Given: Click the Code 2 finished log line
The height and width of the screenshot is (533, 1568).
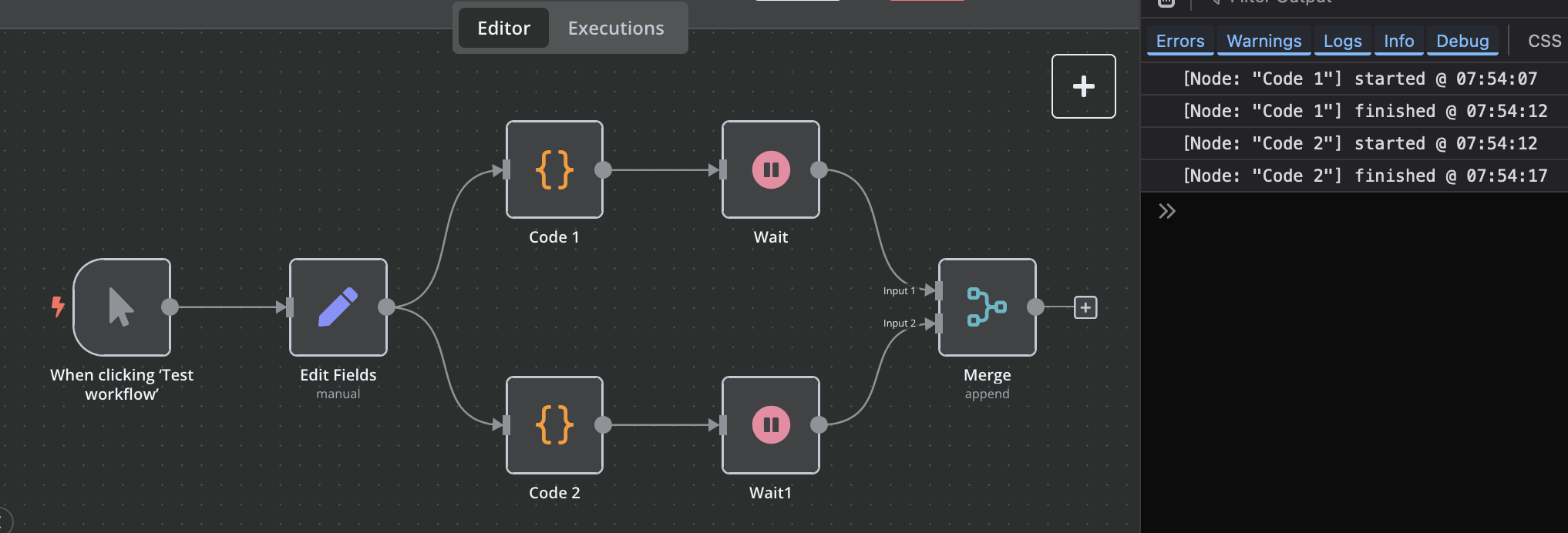Looking at the screenshot, I should [1354, 176].
